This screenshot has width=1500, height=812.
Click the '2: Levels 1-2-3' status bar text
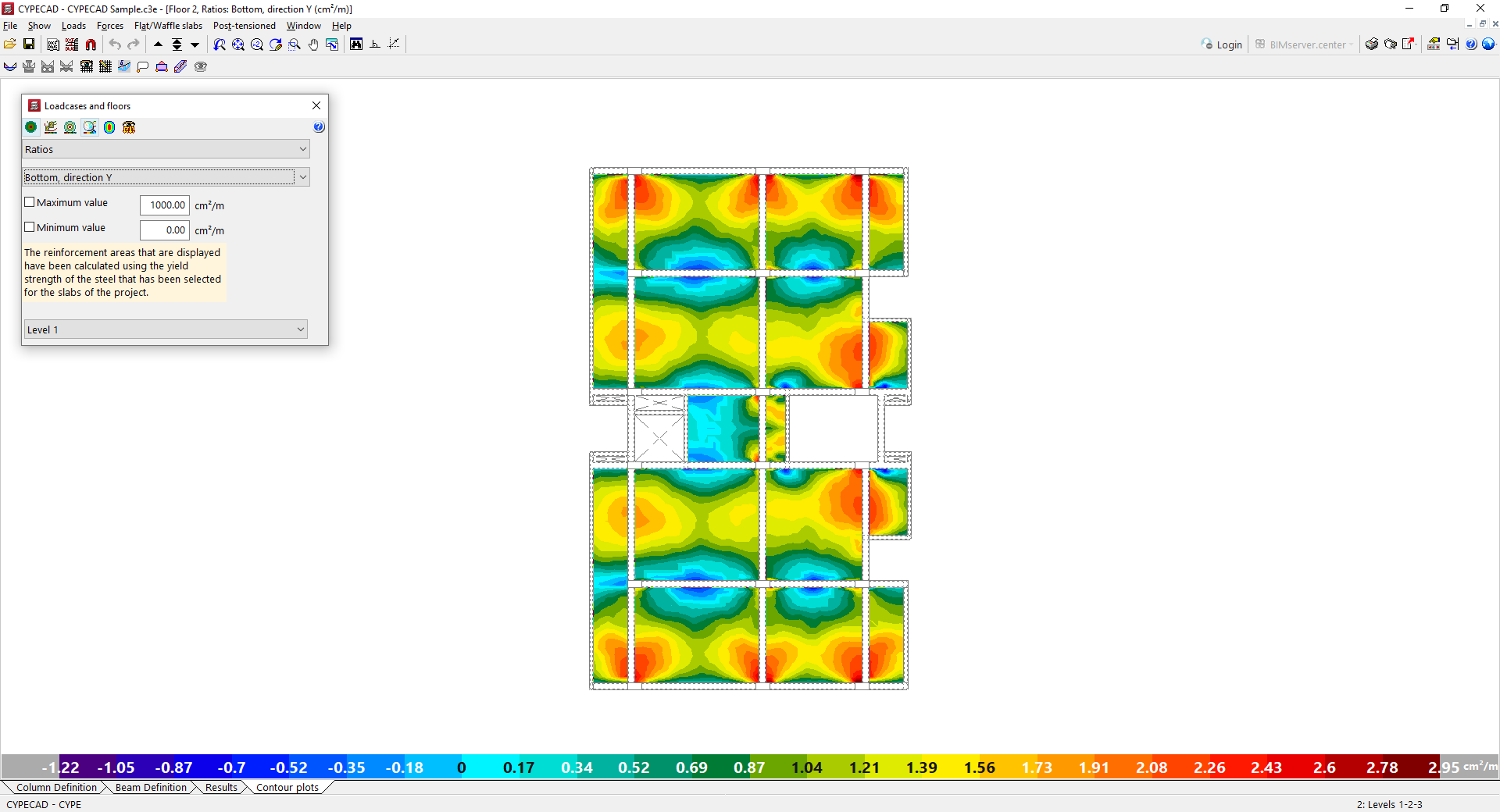click(x=1389, y=804)
